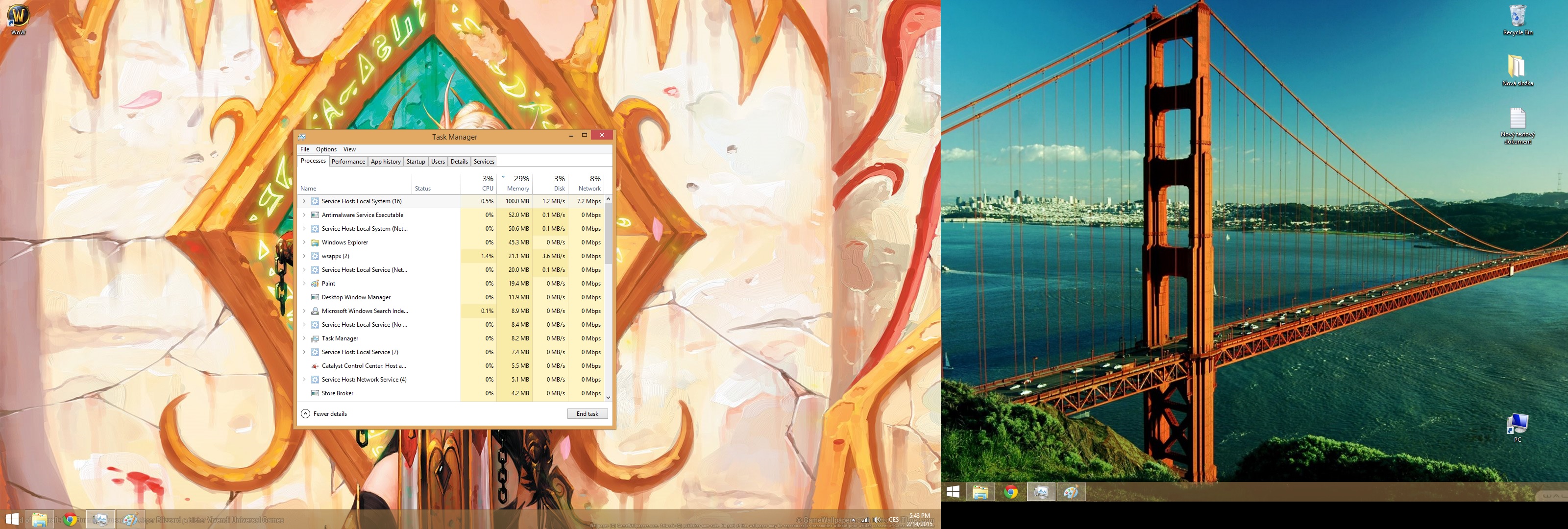Switch to the Performance tab
The image size is (1568, 529).
tap(348, 162)
